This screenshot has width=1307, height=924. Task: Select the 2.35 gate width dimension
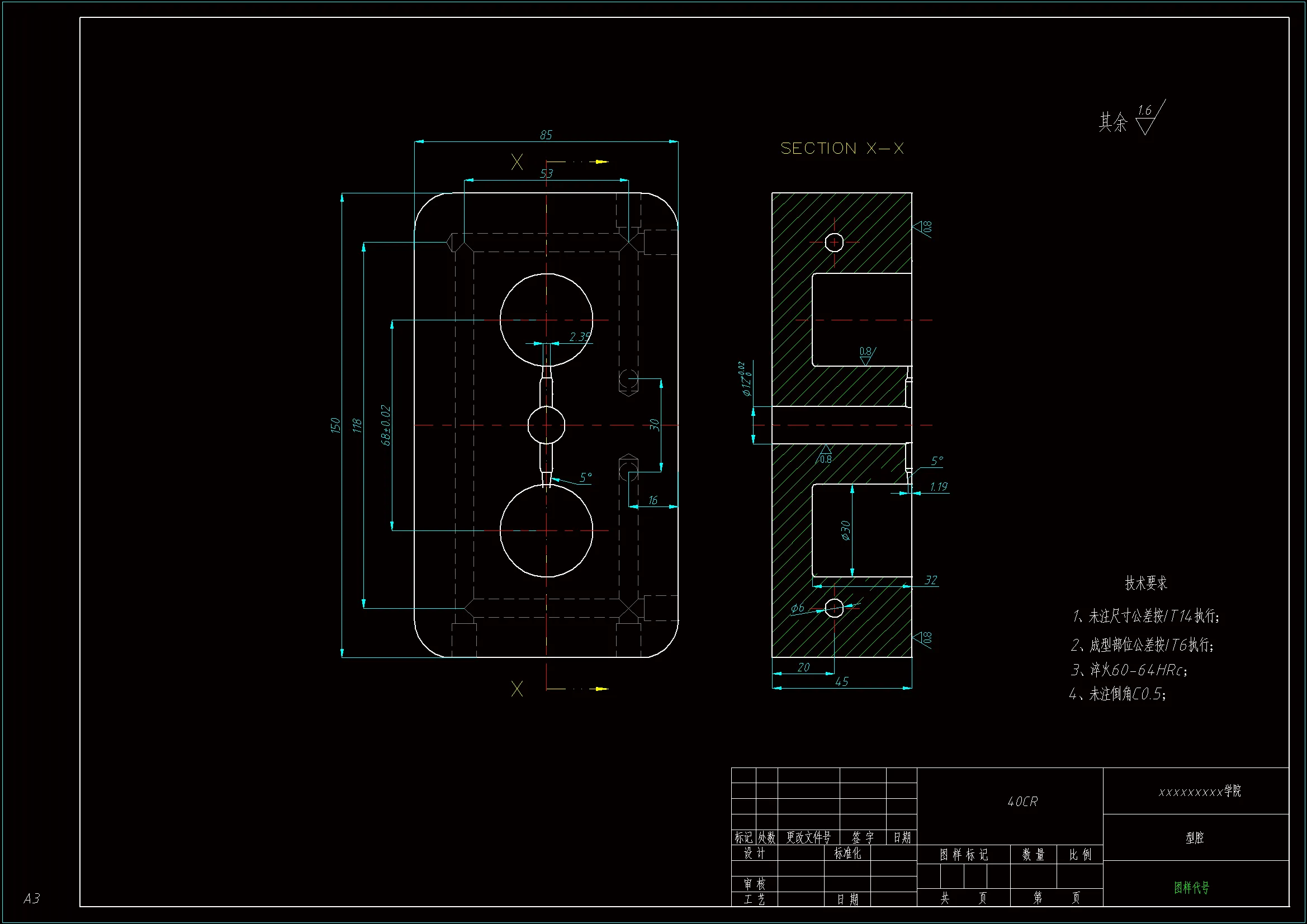(x=580, y=337)
